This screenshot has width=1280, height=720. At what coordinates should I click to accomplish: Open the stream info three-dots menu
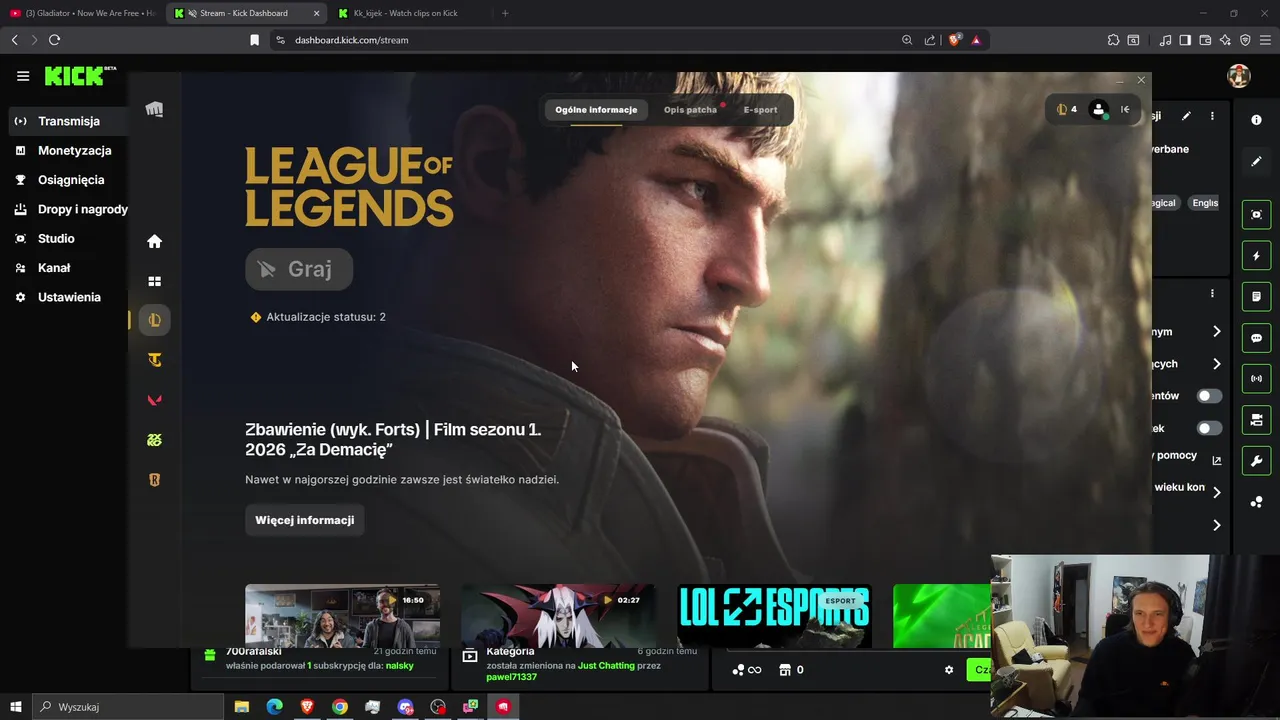pos(1212,116)
